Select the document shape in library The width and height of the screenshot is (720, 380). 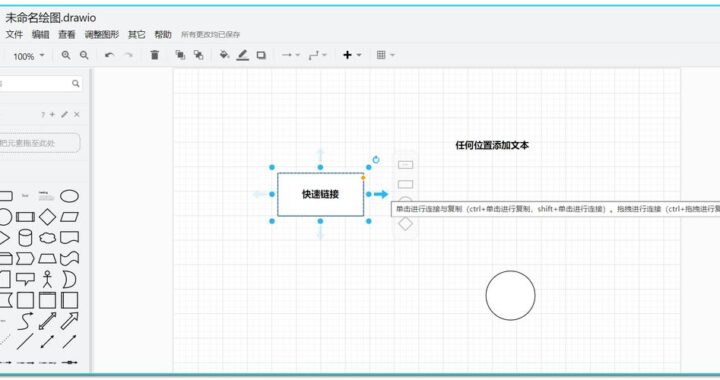click(x=69, y=238)
